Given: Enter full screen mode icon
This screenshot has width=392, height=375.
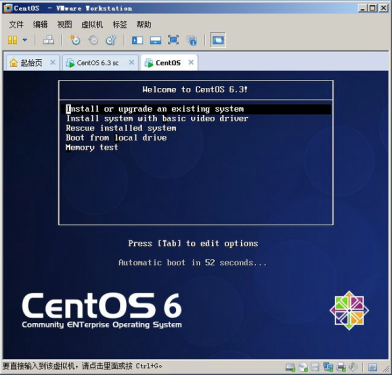Looking at the screenshot, I should pos(173,40).
